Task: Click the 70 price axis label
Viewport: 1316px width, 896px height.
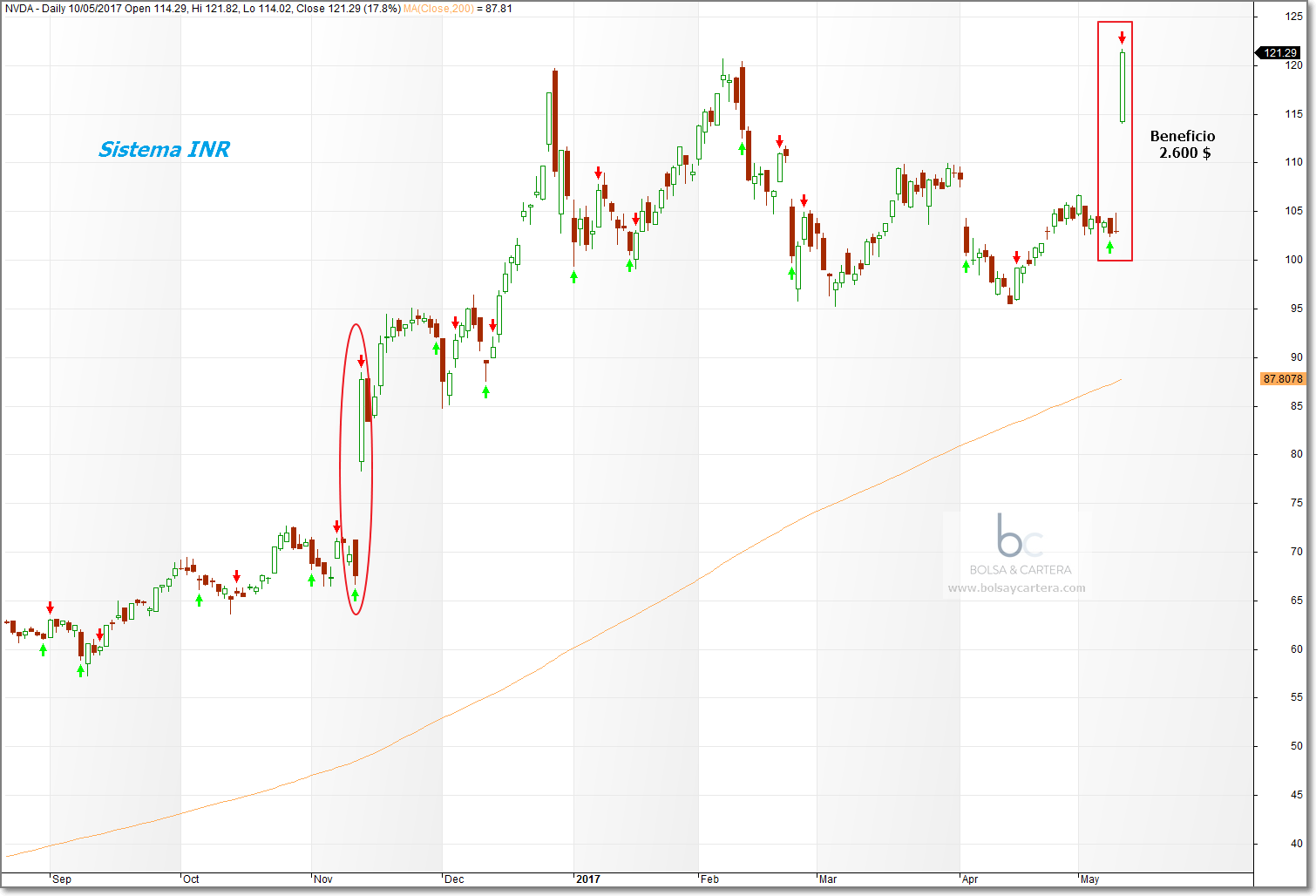Action: pos(1297,552)
